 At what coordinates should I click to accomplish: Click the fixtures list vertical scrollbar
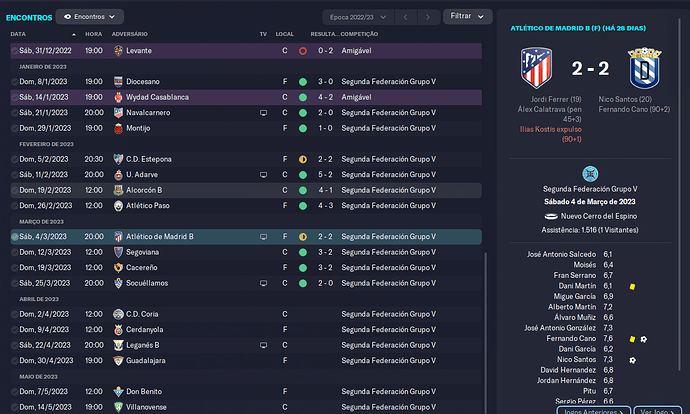pos(485,332)
